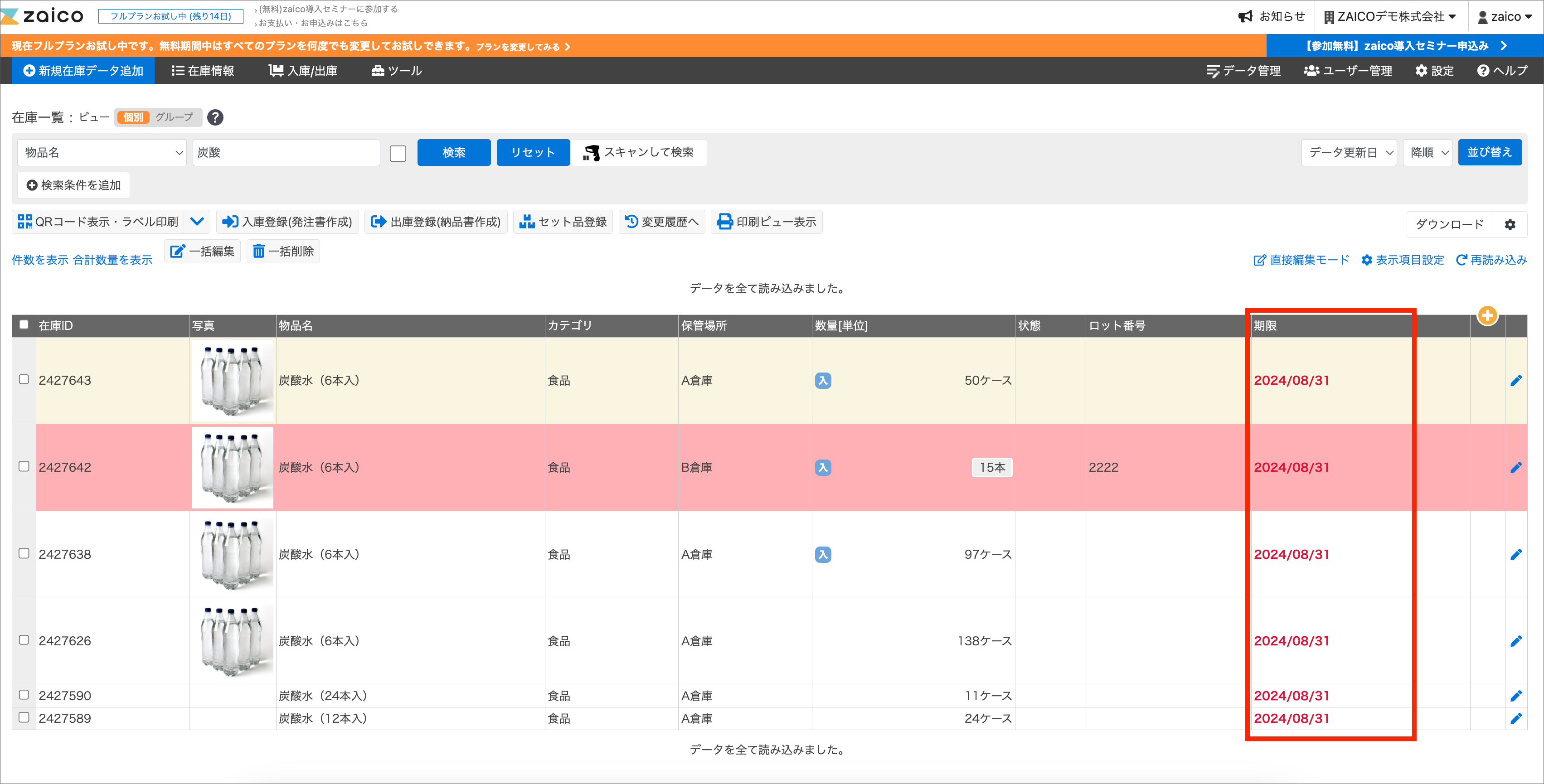This screenshot has height=784, width=1544.
Task: Switch view to グループ tab
Action: (175, 117)
